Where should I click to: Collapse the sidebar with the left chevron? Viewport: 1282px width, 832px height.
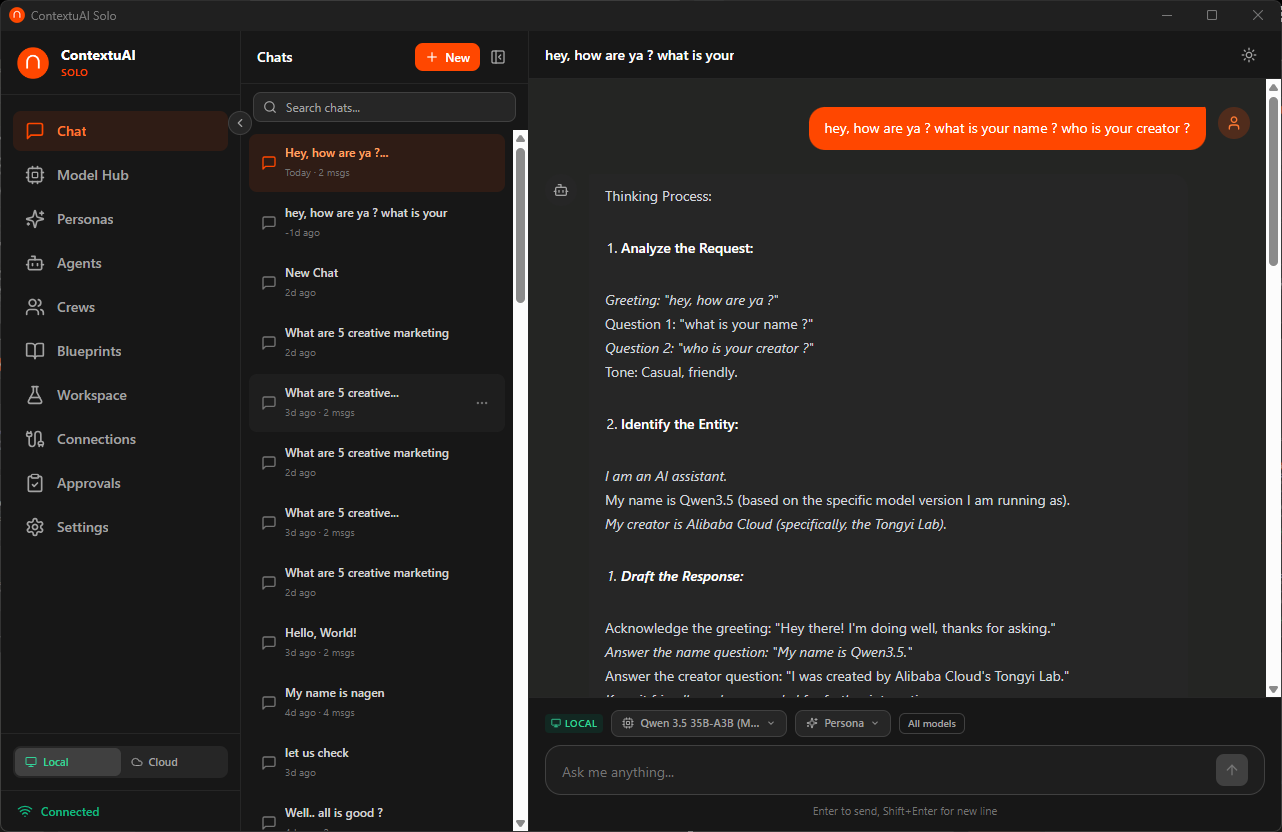[x=239, y=123]
